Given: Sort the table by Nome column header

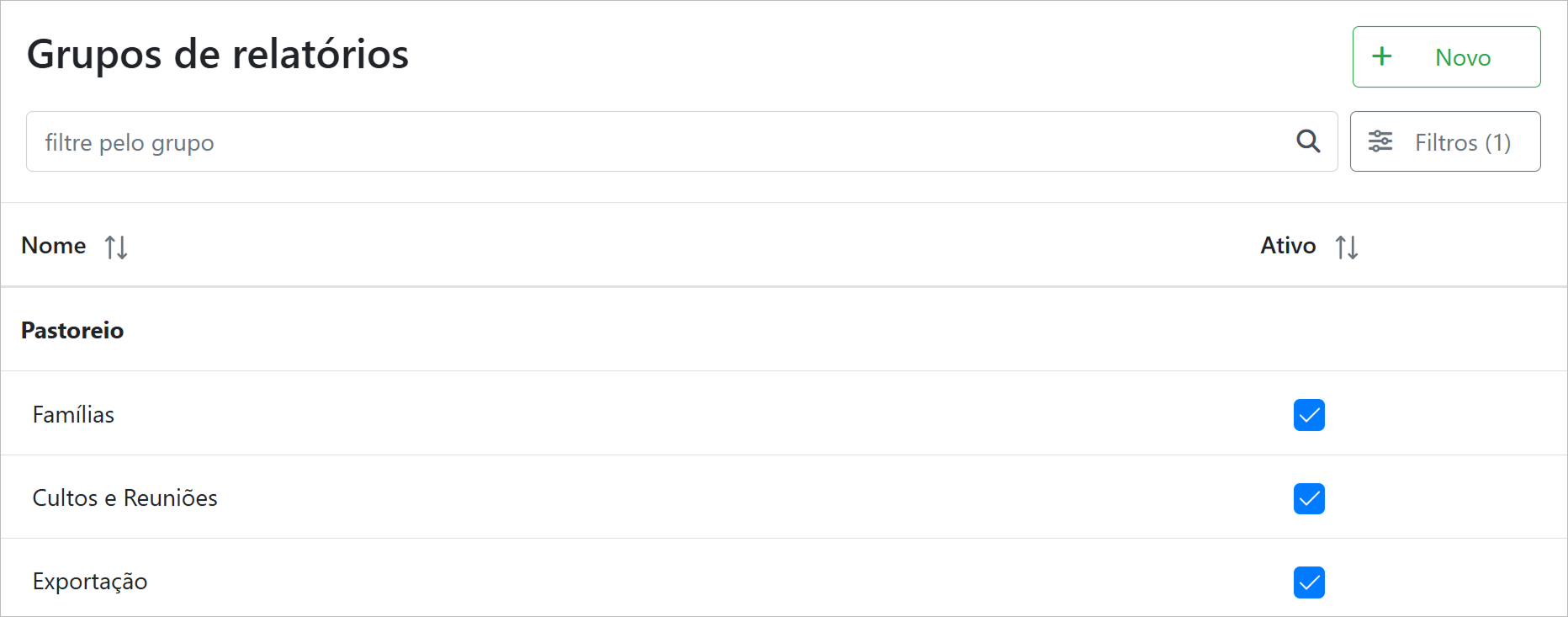Looking at the screenshot, I should (54, 246).
